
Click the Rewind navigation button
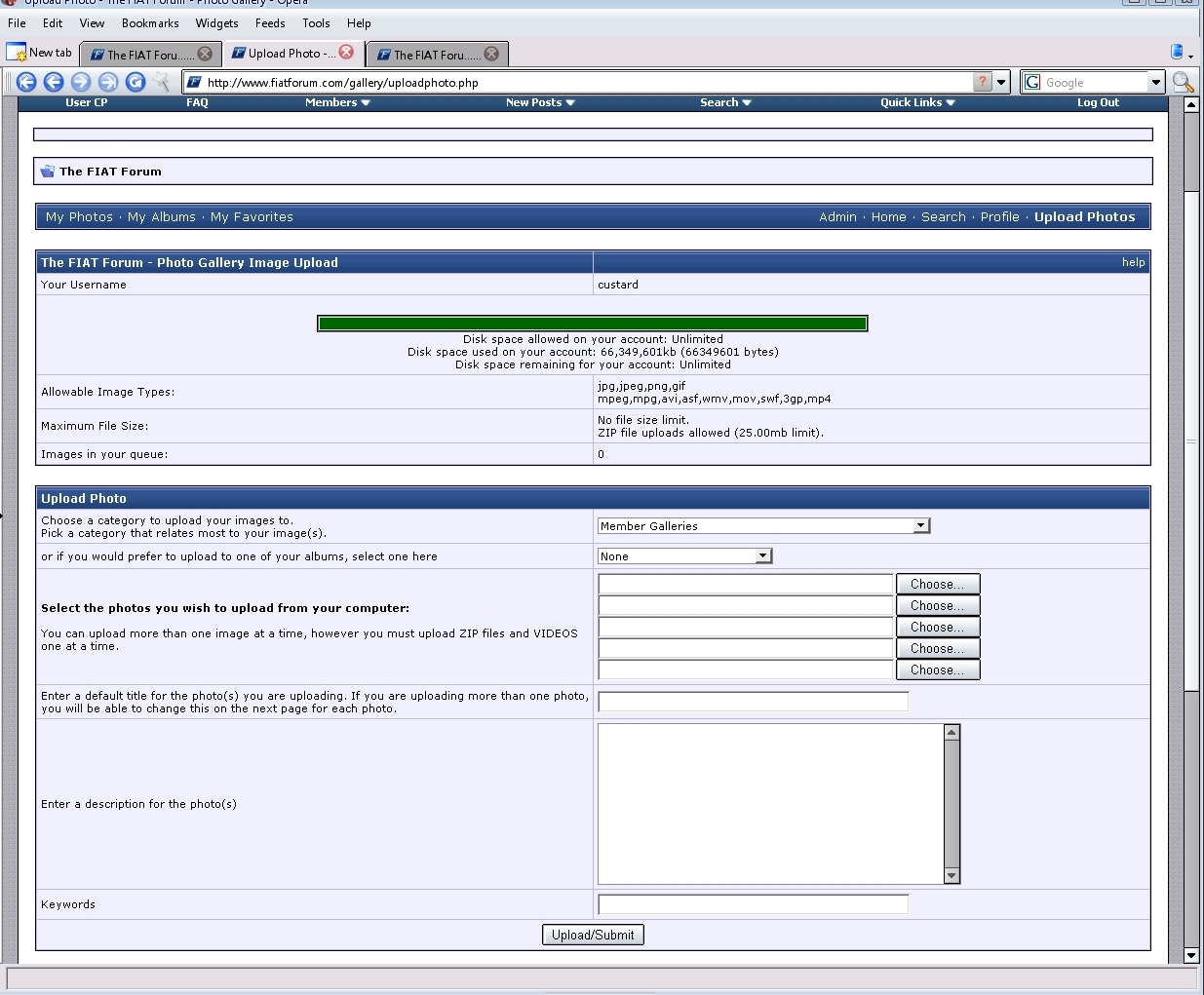click(26, 83)
